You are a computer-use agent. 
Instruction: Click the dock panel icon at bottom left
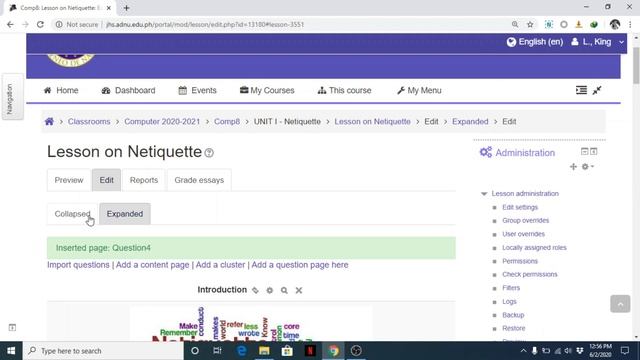point(12,327)
